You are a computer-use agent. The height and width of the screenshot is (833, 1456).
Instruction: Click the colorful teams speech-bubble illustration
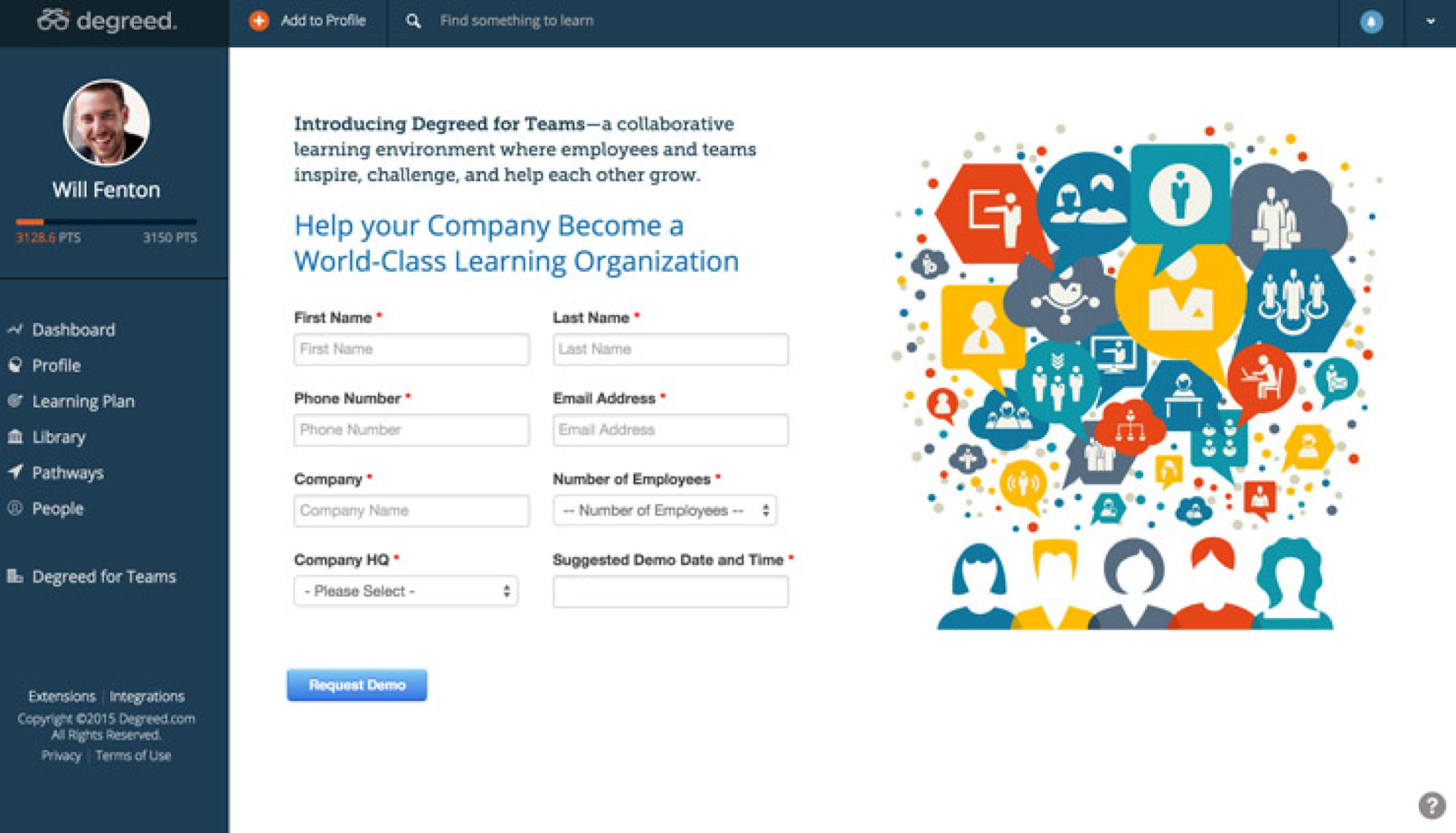(1136, 377)
